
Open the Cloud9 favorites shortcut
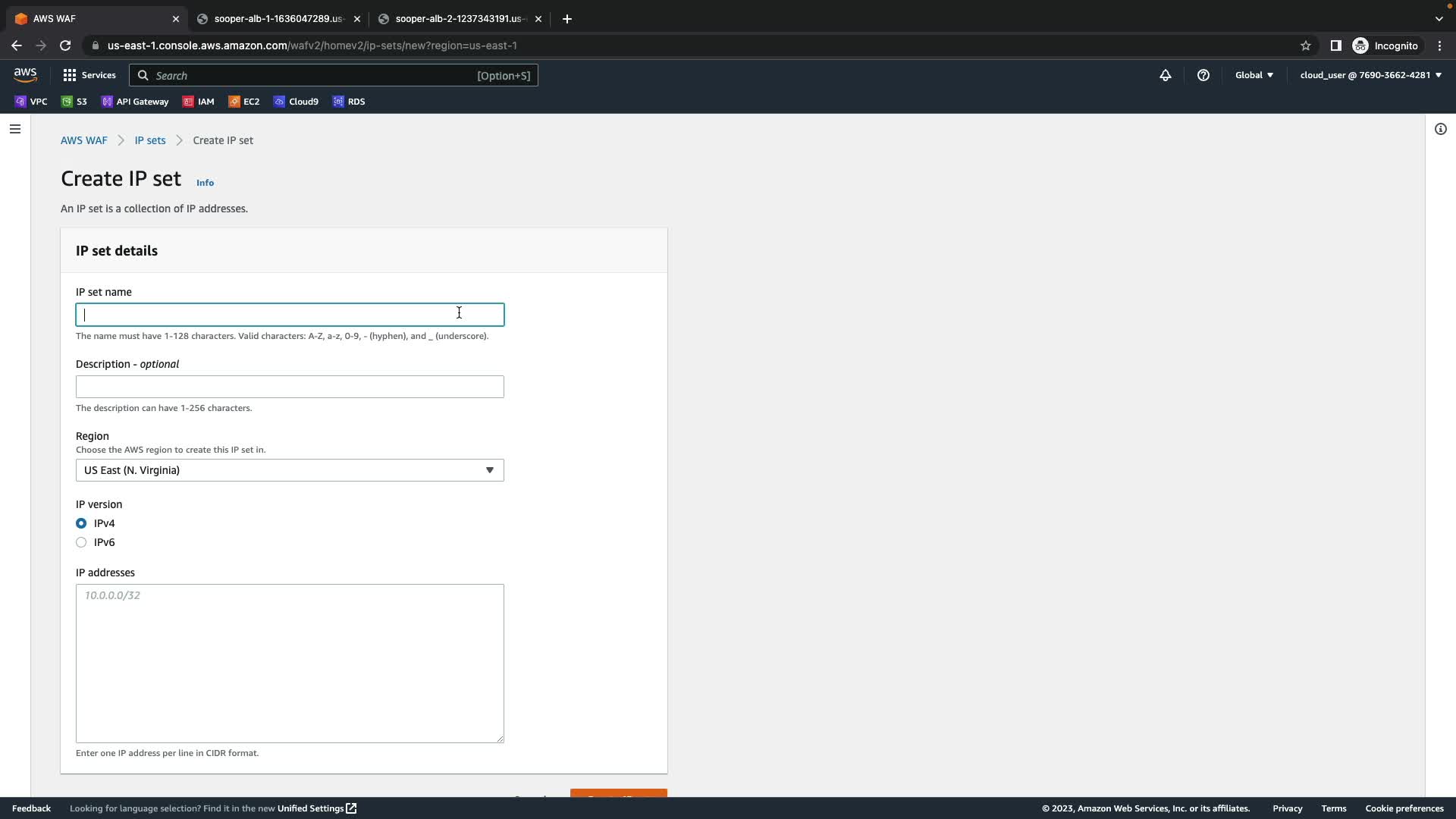click(x=297, y=102)
